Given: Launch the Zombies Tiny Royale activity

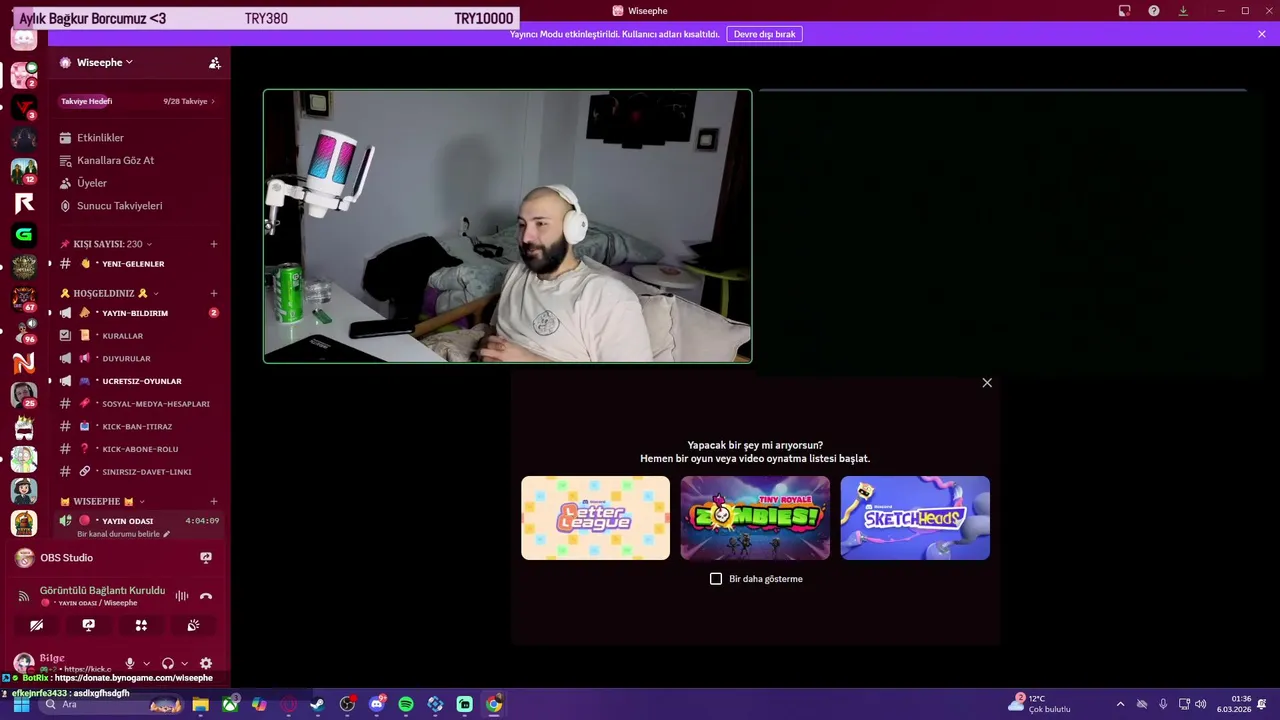Looking at the screenshot, I should [x=755, y=518].
